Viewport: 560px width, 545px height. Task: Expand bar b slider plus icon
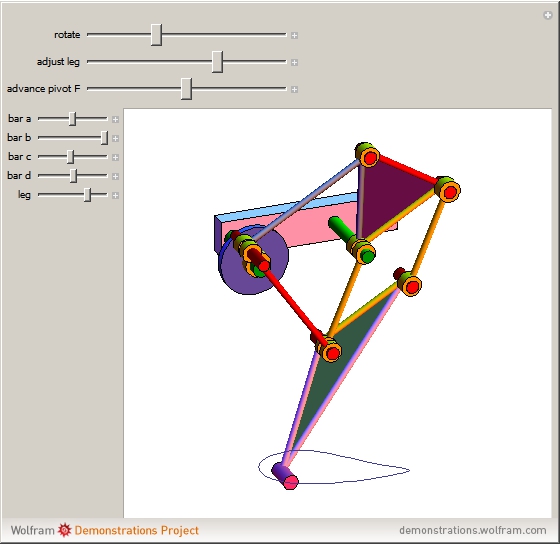click(x=115, y=138)
